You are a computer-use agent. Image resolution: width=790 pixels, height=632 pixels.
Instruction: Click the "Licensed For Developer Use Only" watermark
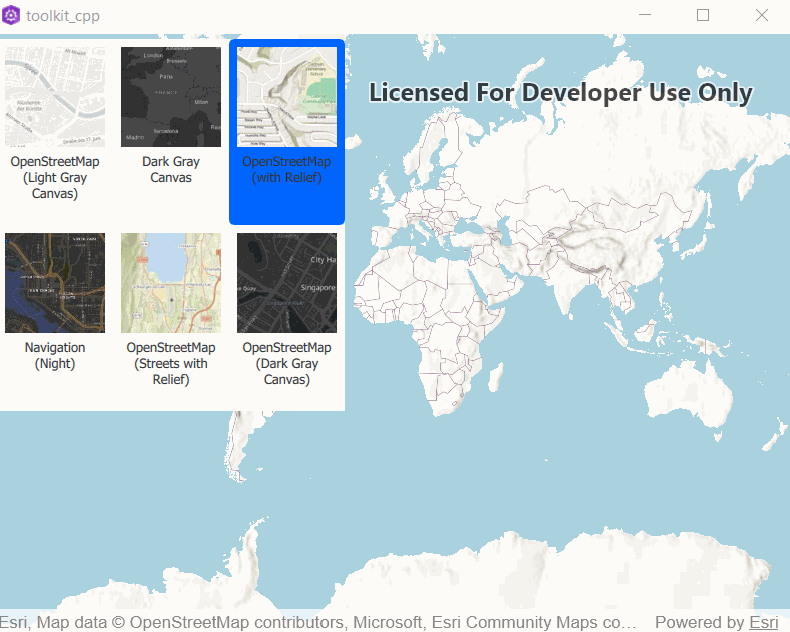point(560,93)
